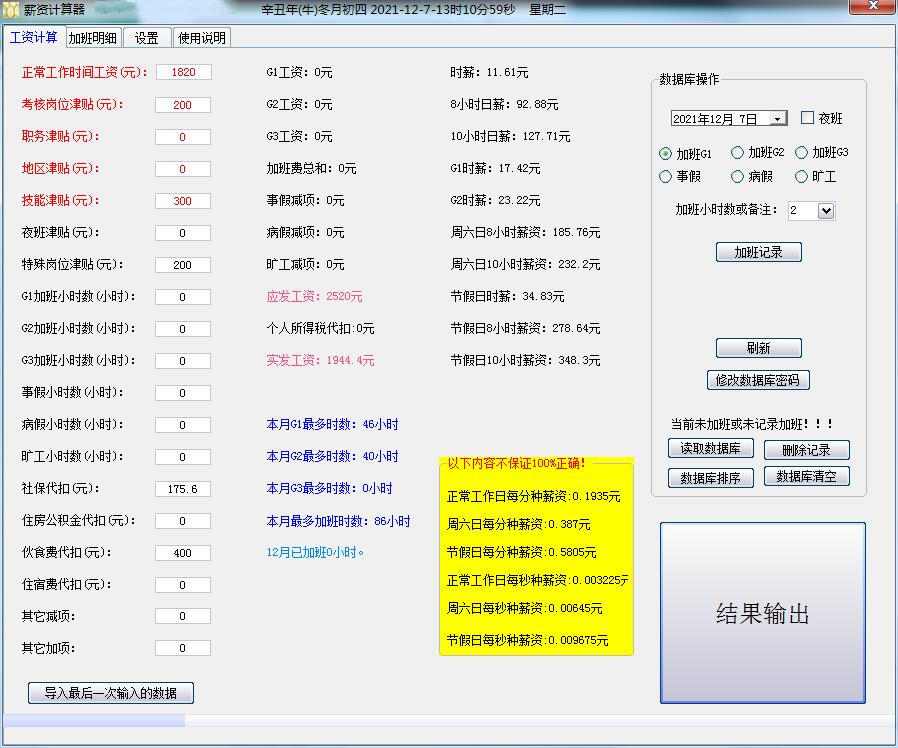Click the 其它减项 input field
This screenshot has width=898, height=748.
click(x=183, y=616)
